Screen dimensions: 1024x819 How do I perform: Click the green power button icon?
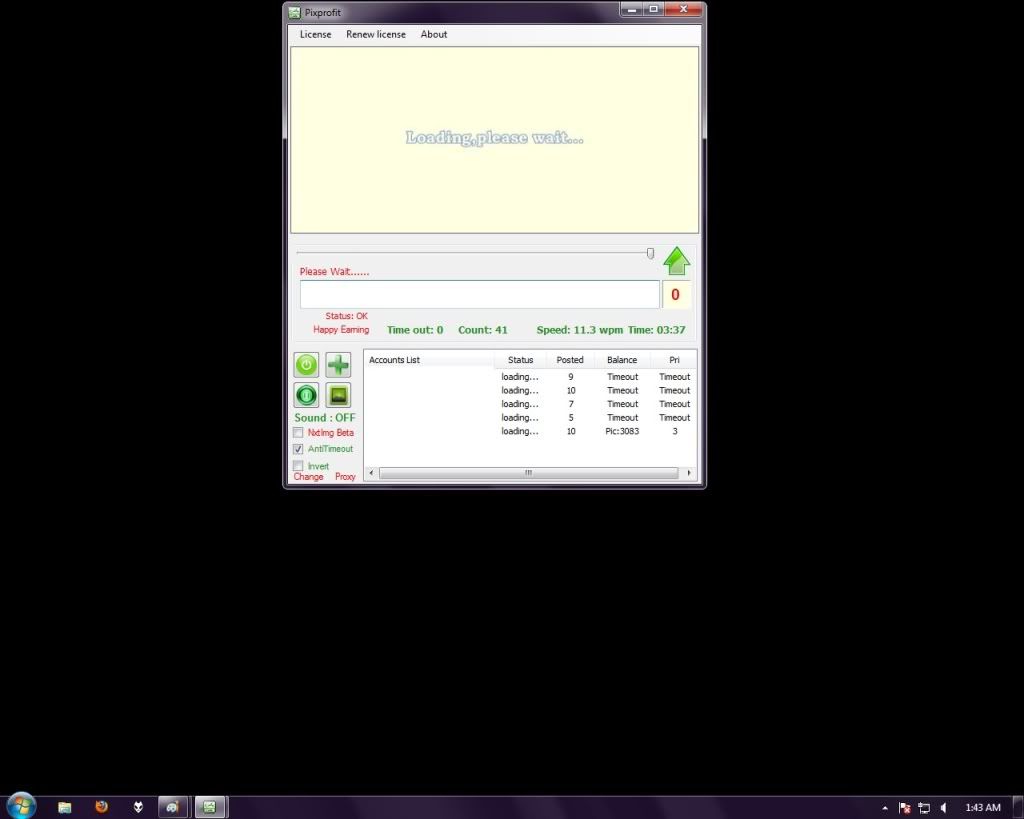306,365
